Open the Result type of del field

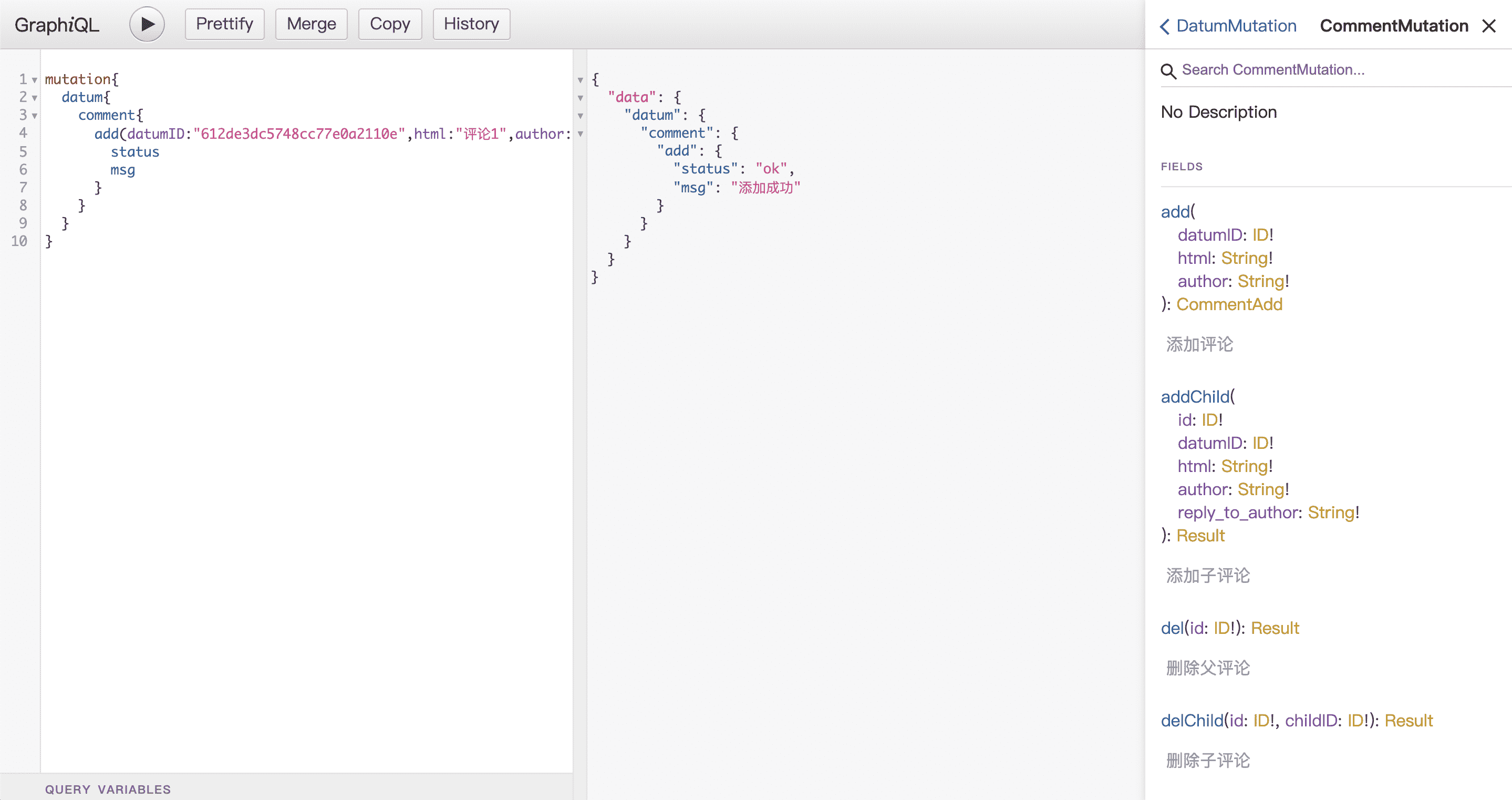(1275, 629)
